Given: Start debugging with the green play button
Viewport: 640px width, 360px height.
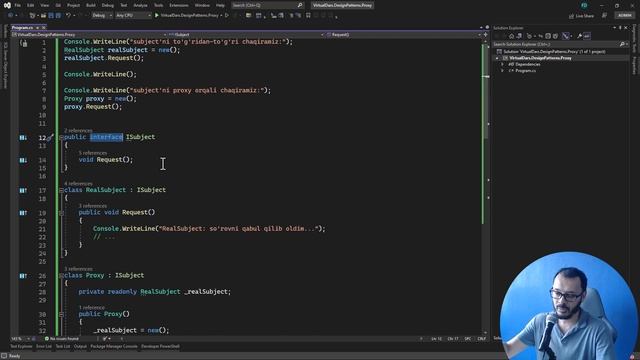Looking at the screenshot, I should pyautogui.click(x=157, y=16).
